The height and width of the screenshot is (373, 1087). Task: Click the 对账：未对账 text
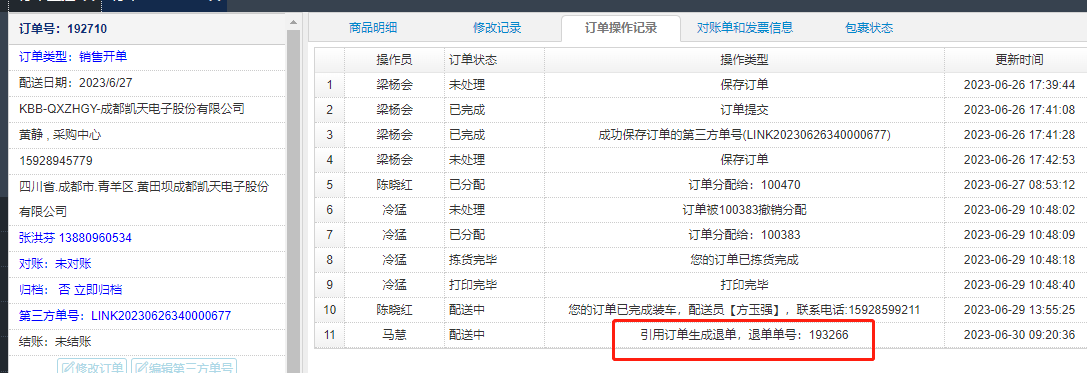(x=55, y=263)
